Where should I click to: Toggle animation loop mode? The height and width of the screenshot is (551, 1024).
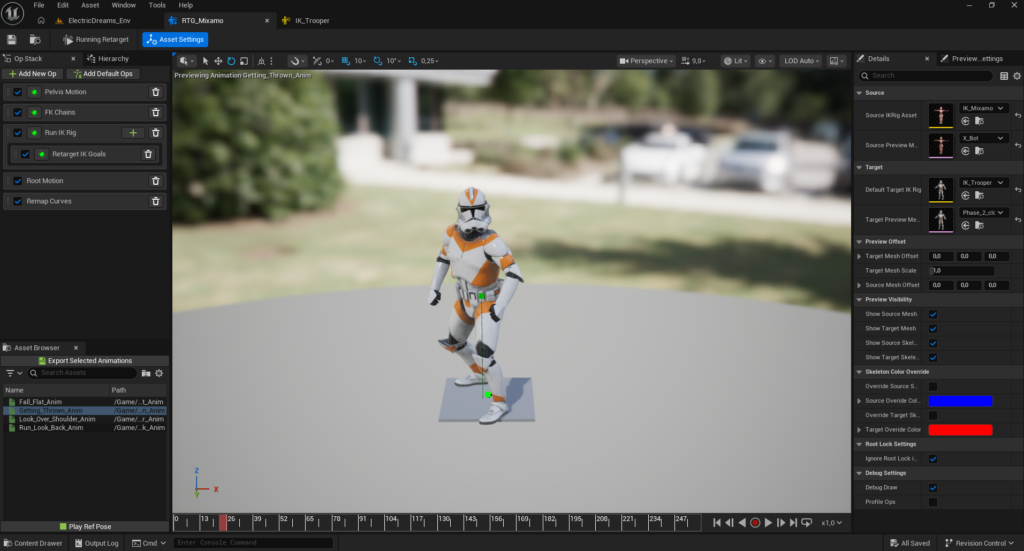(x=807, y=522)
